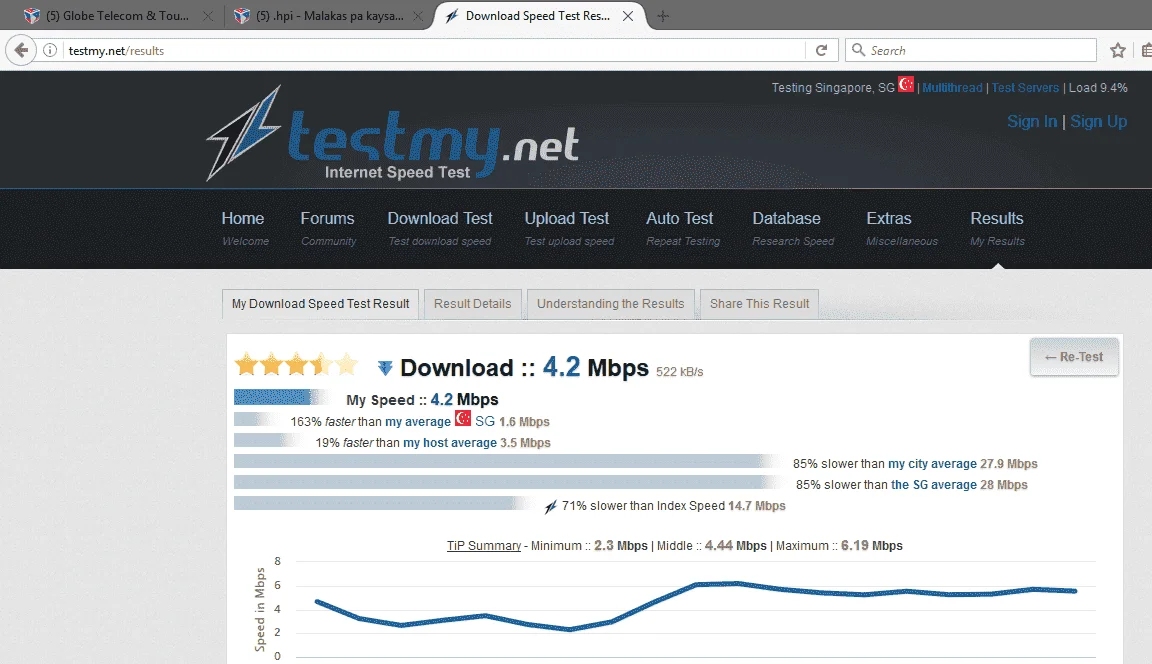Image resolution: width=1152 pixels, height=664 pixels.
Task: Open the site information icon in address bar
Action: point(50,50)
